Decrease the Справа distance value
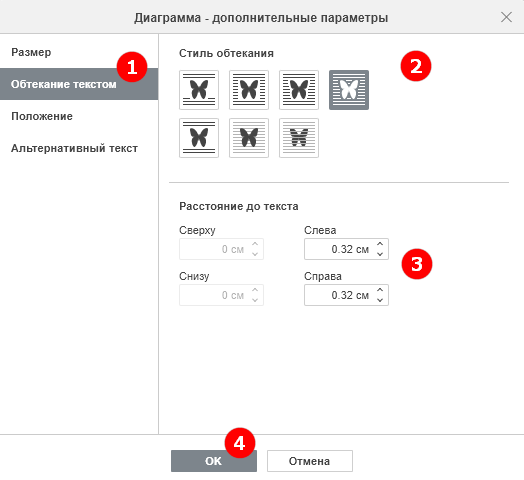This screenshot has width=524, height=480. tap(380, 300)
